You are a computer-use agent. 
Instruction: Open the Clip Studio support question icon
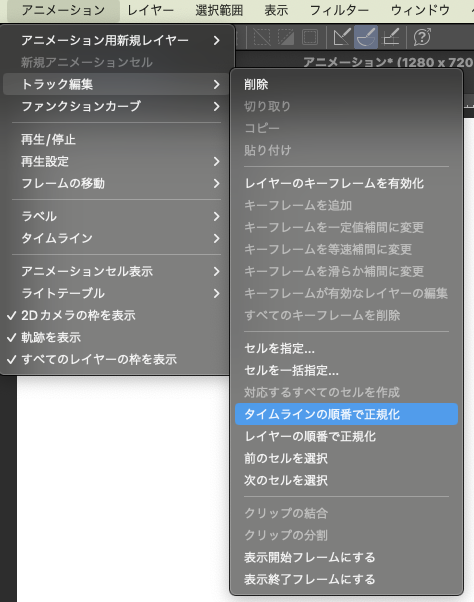(422, 37)
